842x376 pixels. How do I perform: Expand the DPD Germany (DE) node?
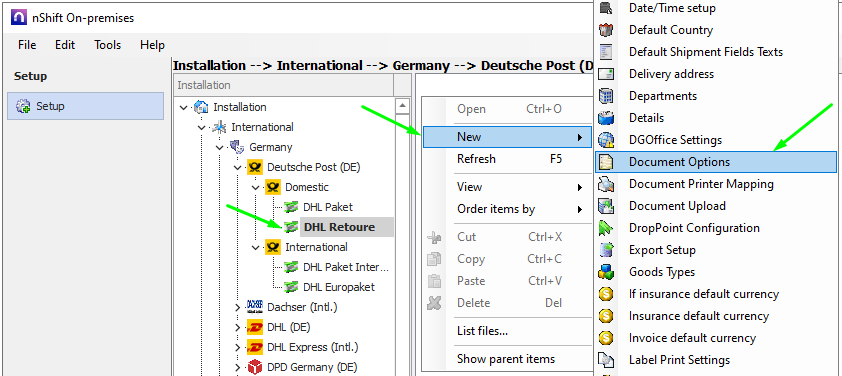coord(238,367)
